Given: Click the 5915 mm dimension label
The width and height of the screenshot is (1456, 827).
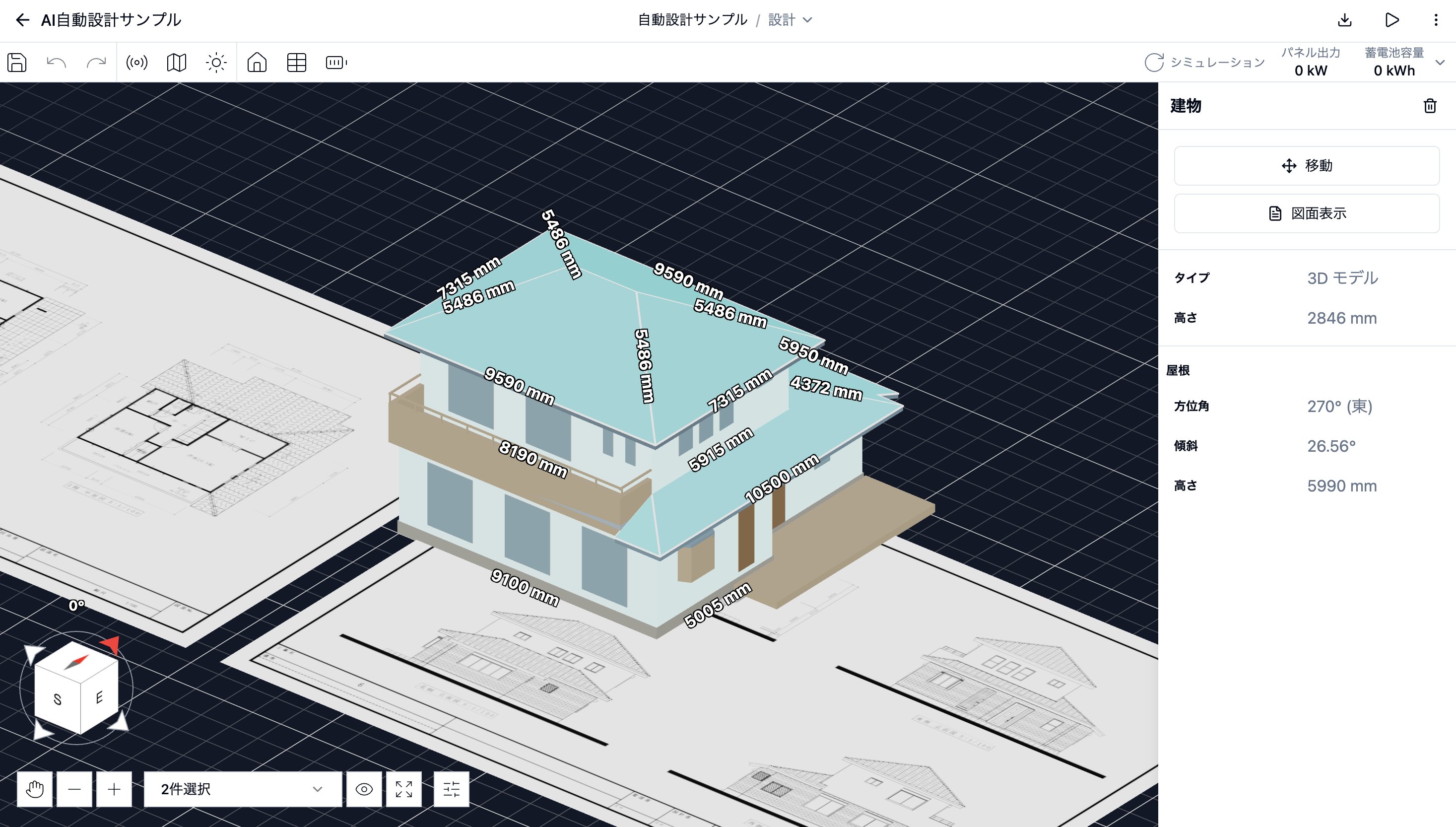Looking at the screenshot, I should pyautogui.click(x=721, y=449).
